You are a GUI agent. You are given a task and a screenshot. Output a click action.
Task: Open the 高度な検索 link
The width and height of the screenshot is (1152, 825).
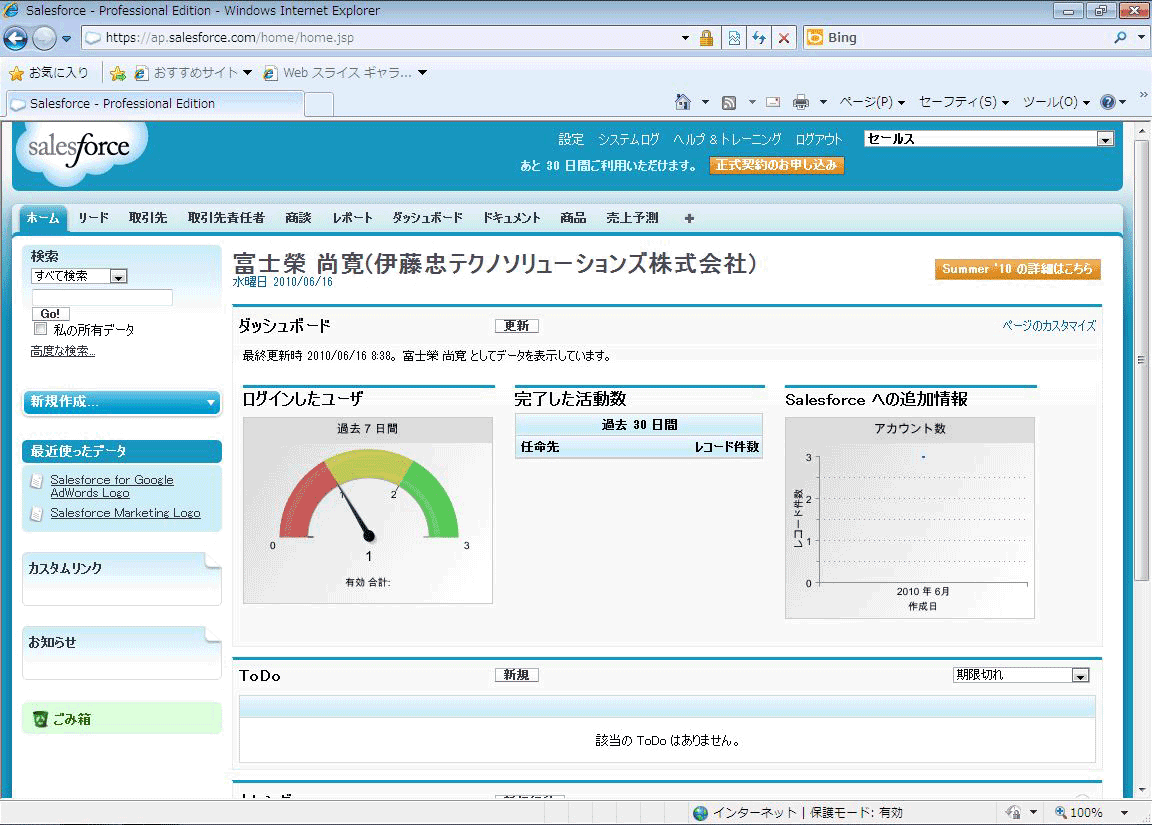point(62,351)
